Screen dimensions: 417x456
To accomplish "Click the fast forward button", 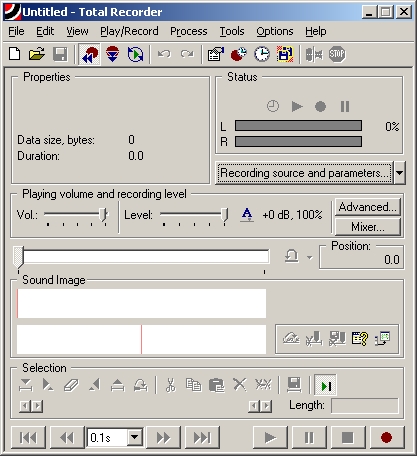I will click(163, 438).
